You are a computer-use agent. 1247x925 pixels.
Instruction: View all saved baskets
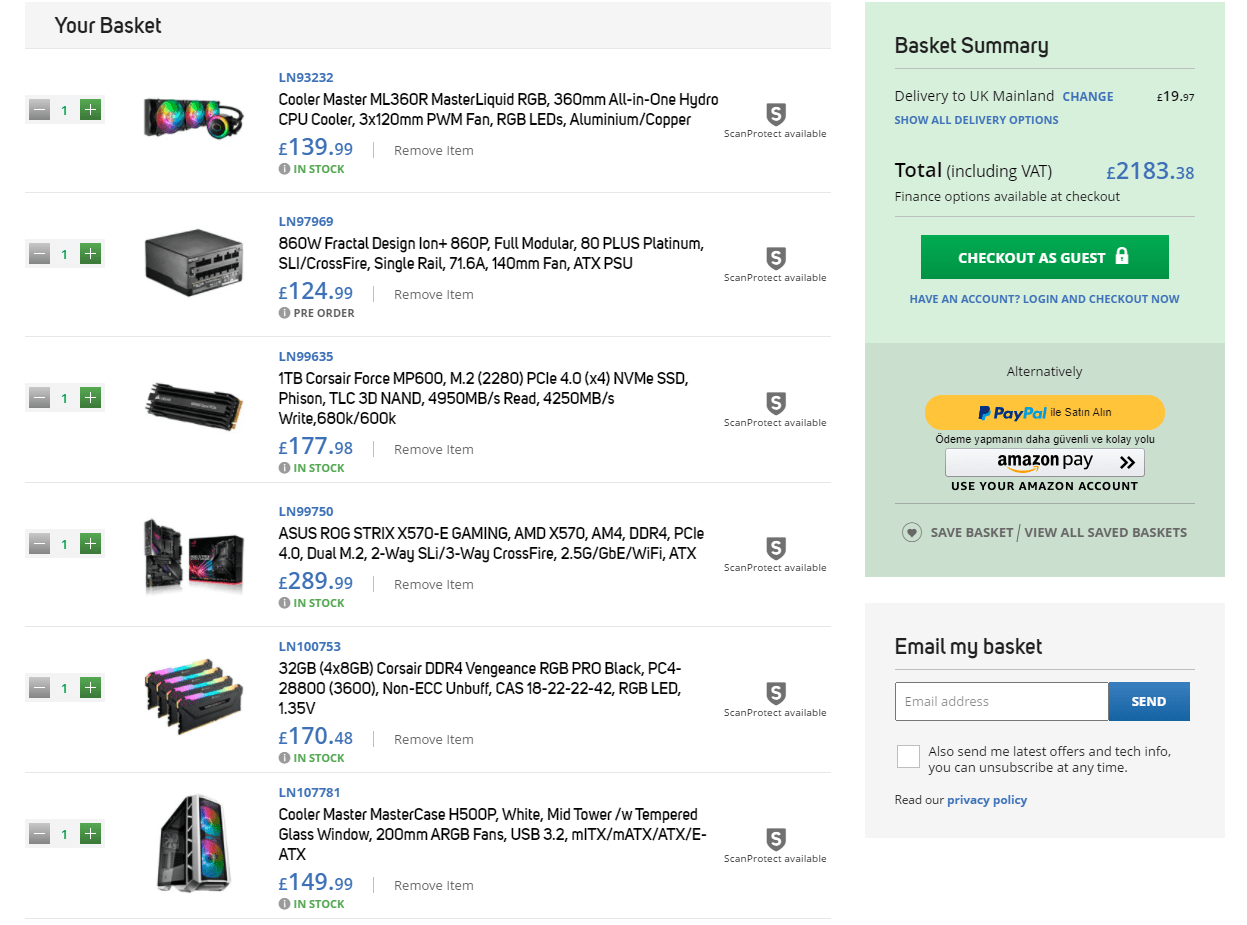point(1105,533)
